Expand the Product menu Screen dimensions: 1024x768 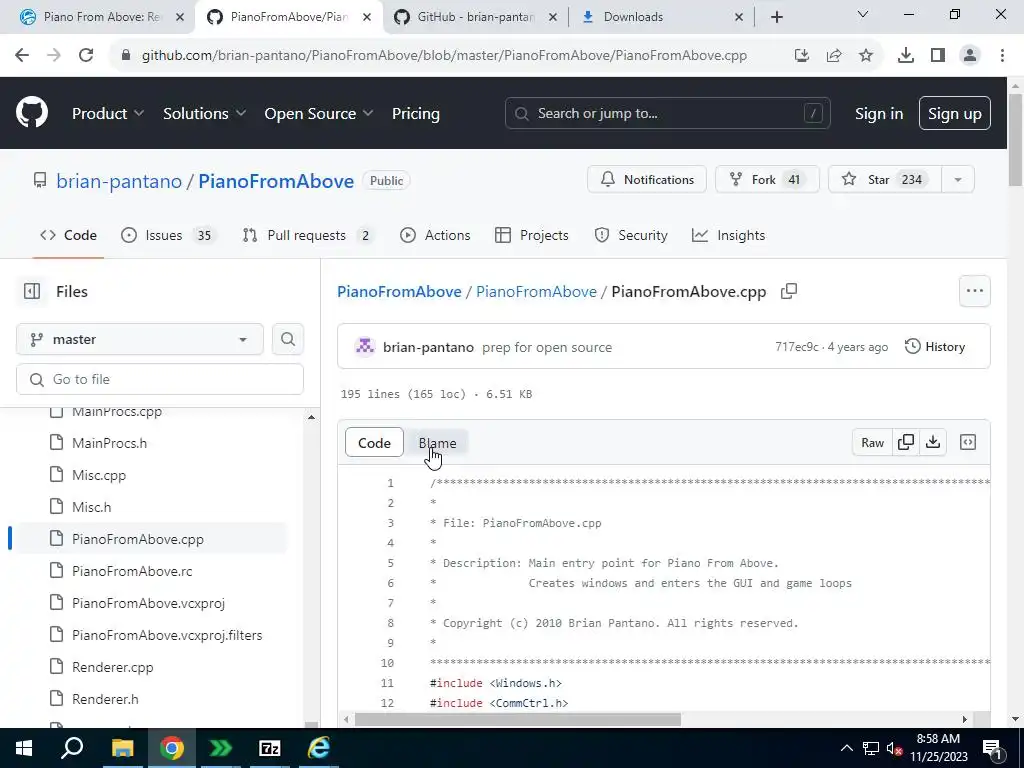[108, 113]
